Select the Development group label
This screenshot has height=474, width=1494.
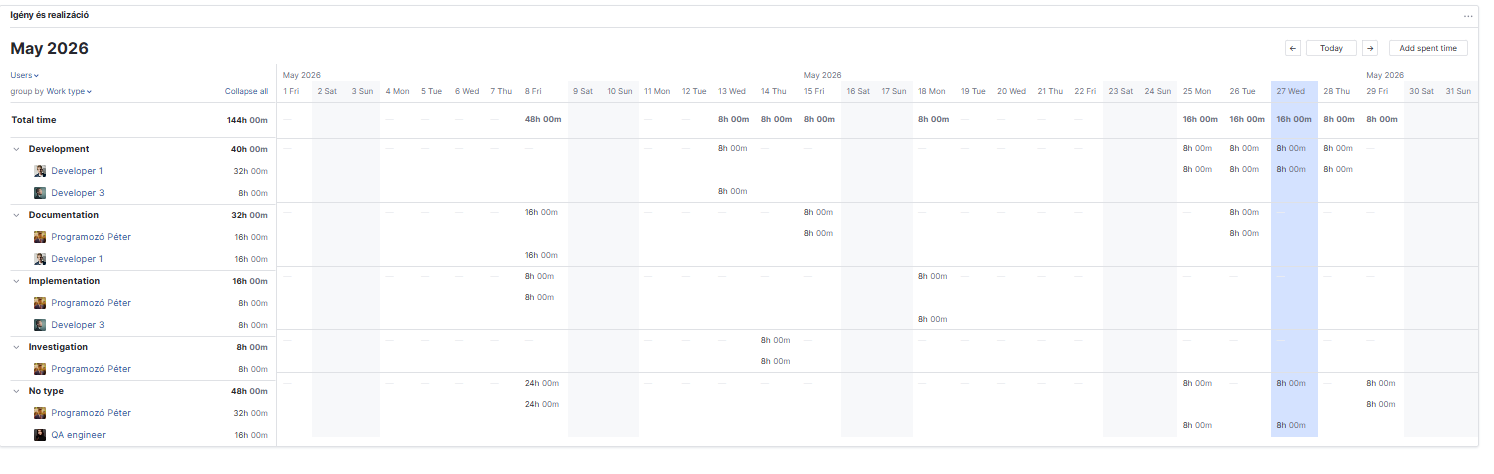pos(59,149)
